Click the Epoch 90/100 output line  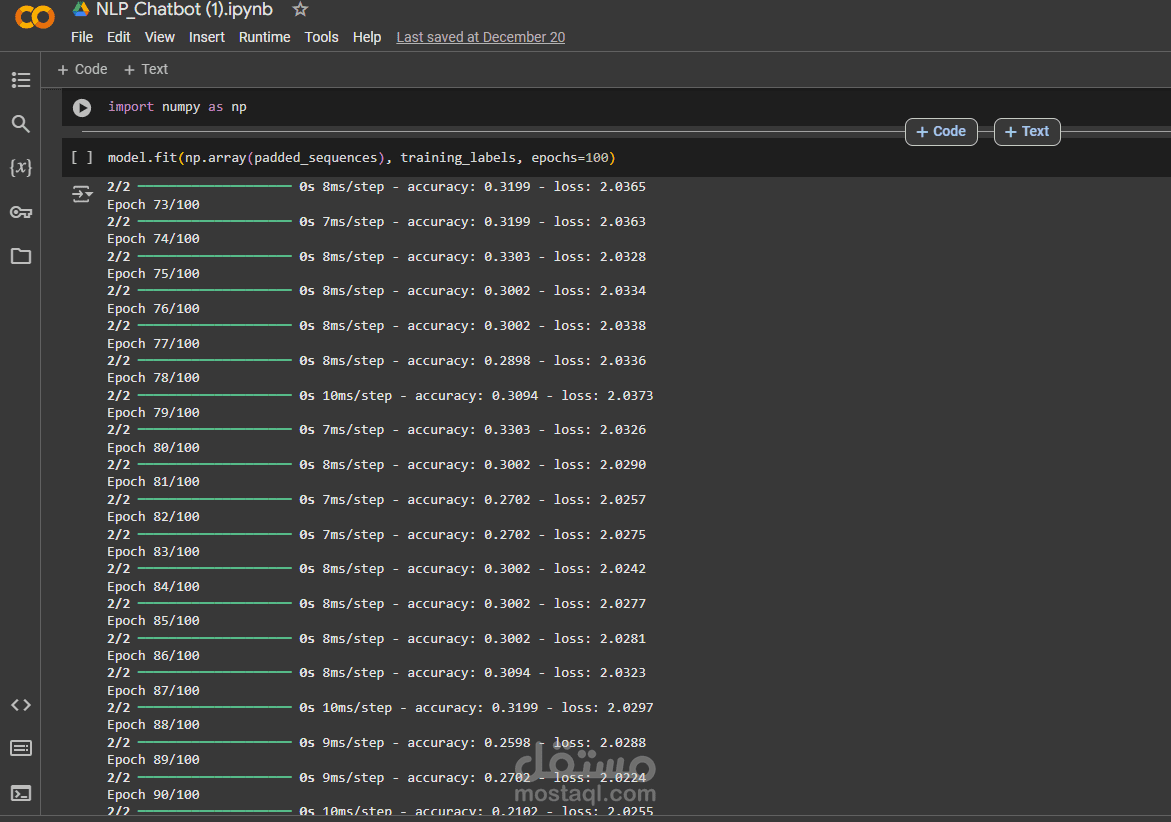tap(153, 794)
